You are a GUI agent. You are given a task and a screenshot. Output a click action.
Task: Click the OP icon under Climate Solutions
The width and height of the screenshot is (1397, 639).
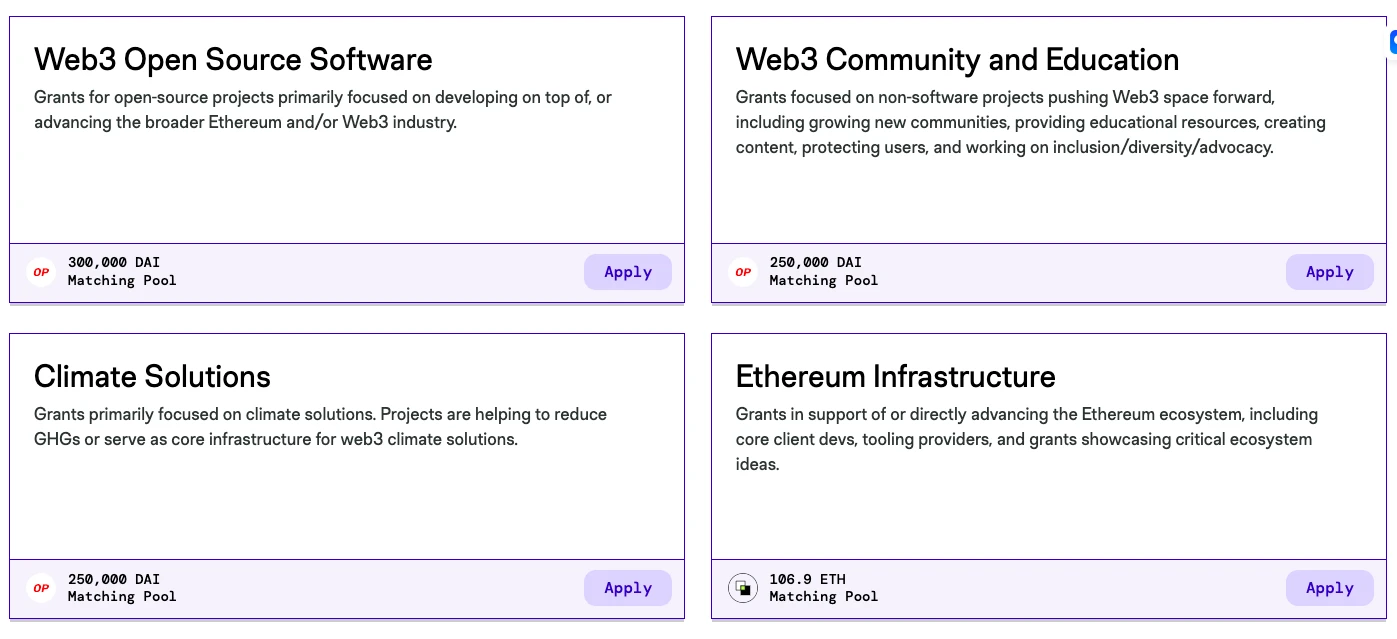coord(41,588)
